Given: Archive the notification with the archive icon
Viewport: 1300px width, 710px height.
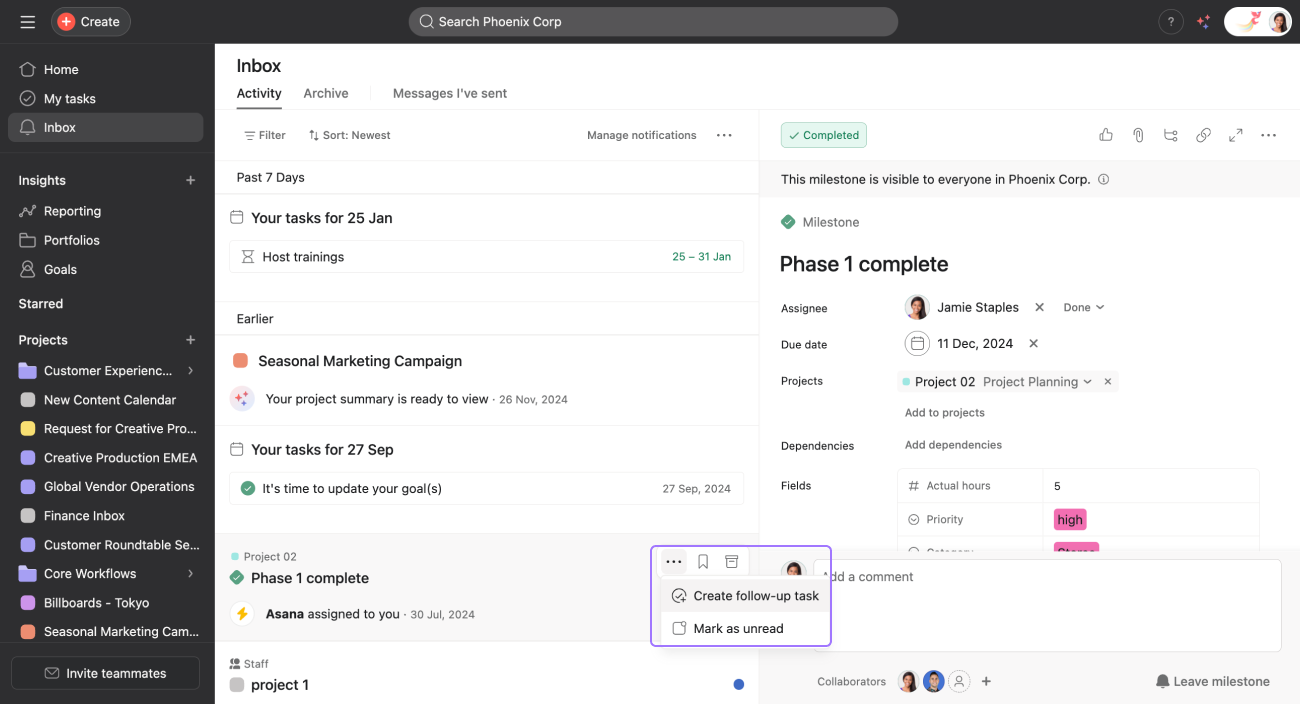Looking at the screenshot, I should [731, 561].
